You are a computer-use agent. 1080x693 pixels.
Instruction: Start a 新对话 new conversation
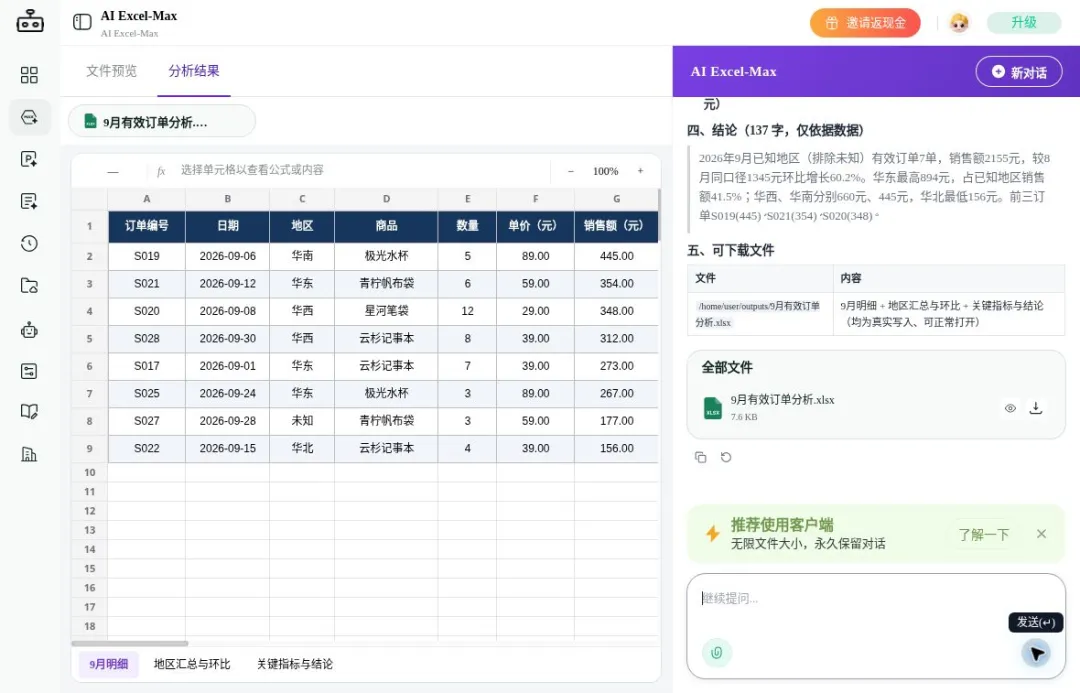pos(1019,72)
